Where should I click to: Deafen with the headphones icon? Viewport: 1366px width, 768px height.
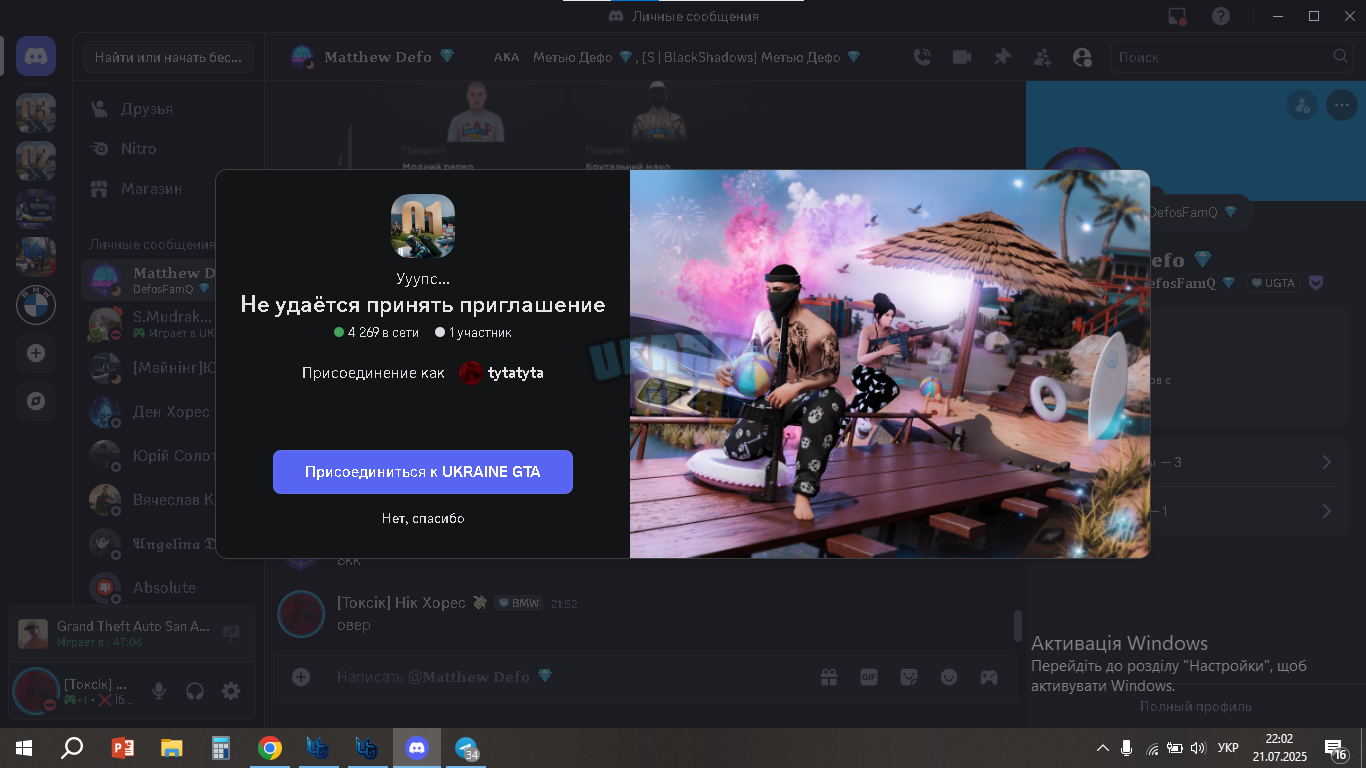tap(195, 690)
